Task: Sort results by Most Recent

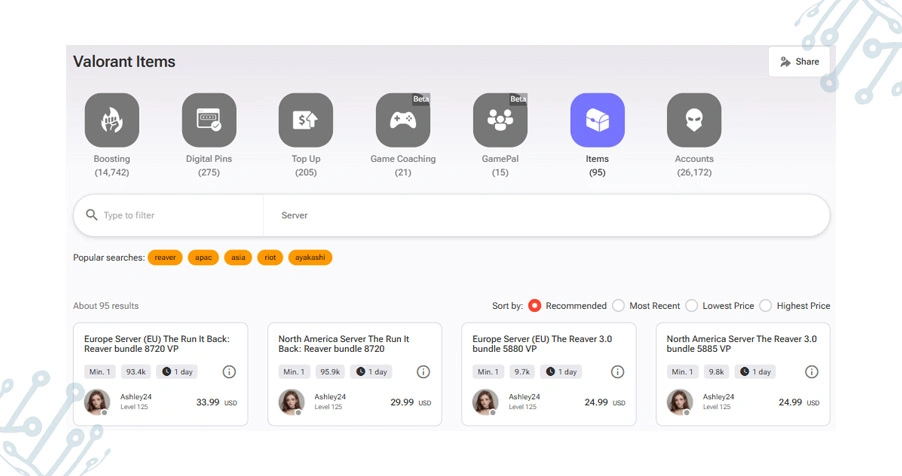Action: (x=619, y=306)
